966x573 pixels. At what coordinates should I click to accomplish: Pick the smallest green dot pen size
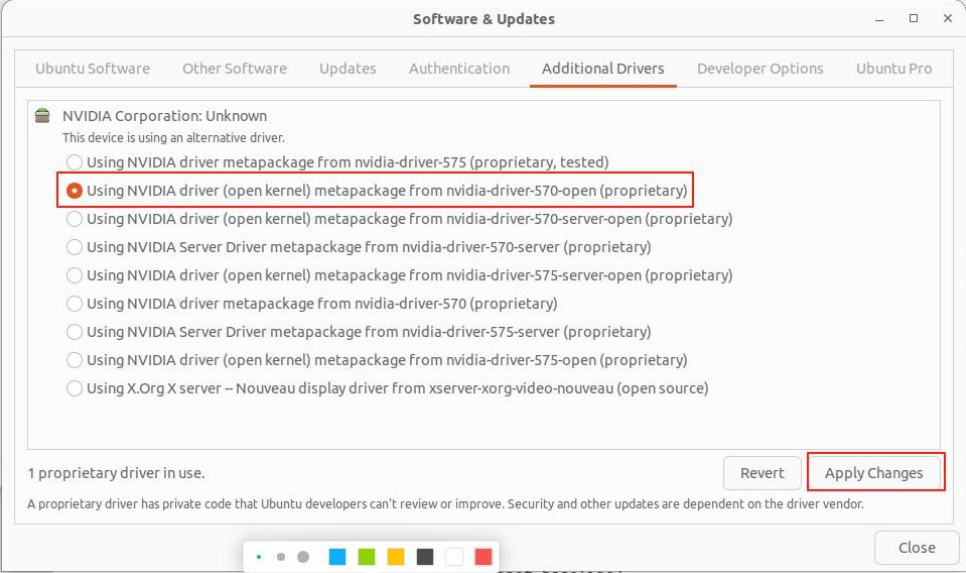259,557
